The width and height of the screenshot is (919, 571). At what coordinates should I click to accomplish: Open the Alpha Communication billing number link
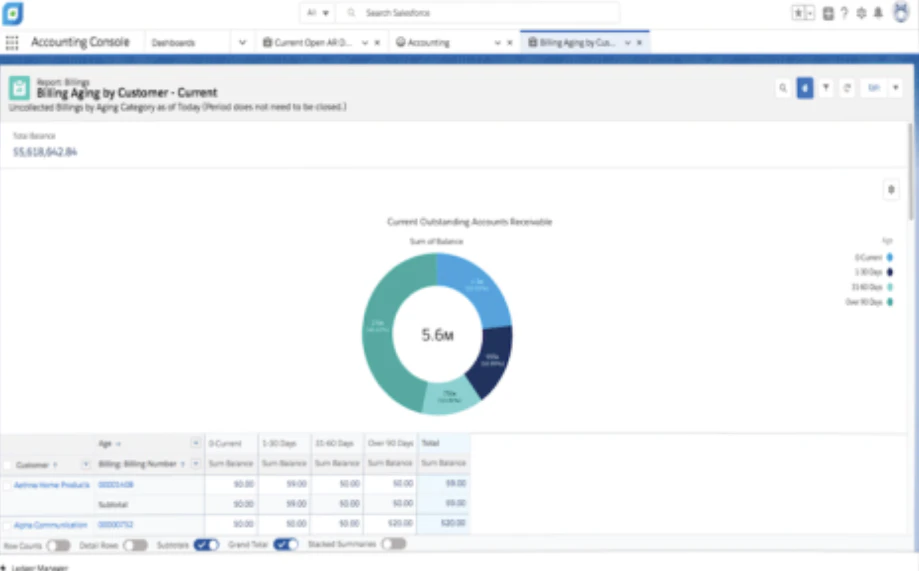[x=115, y=525]
